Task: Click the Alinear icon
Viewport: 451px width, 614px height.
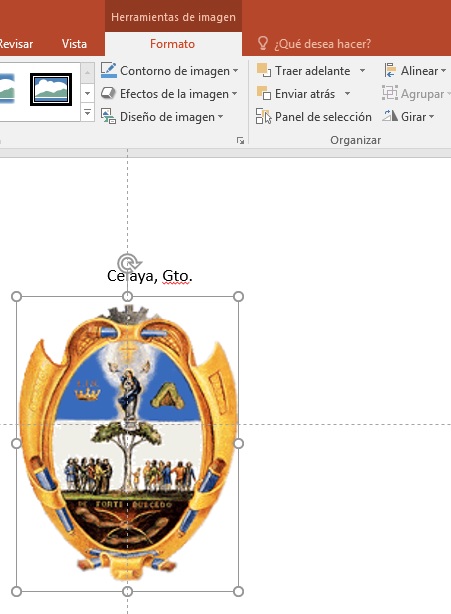Action: pos(390,70)
